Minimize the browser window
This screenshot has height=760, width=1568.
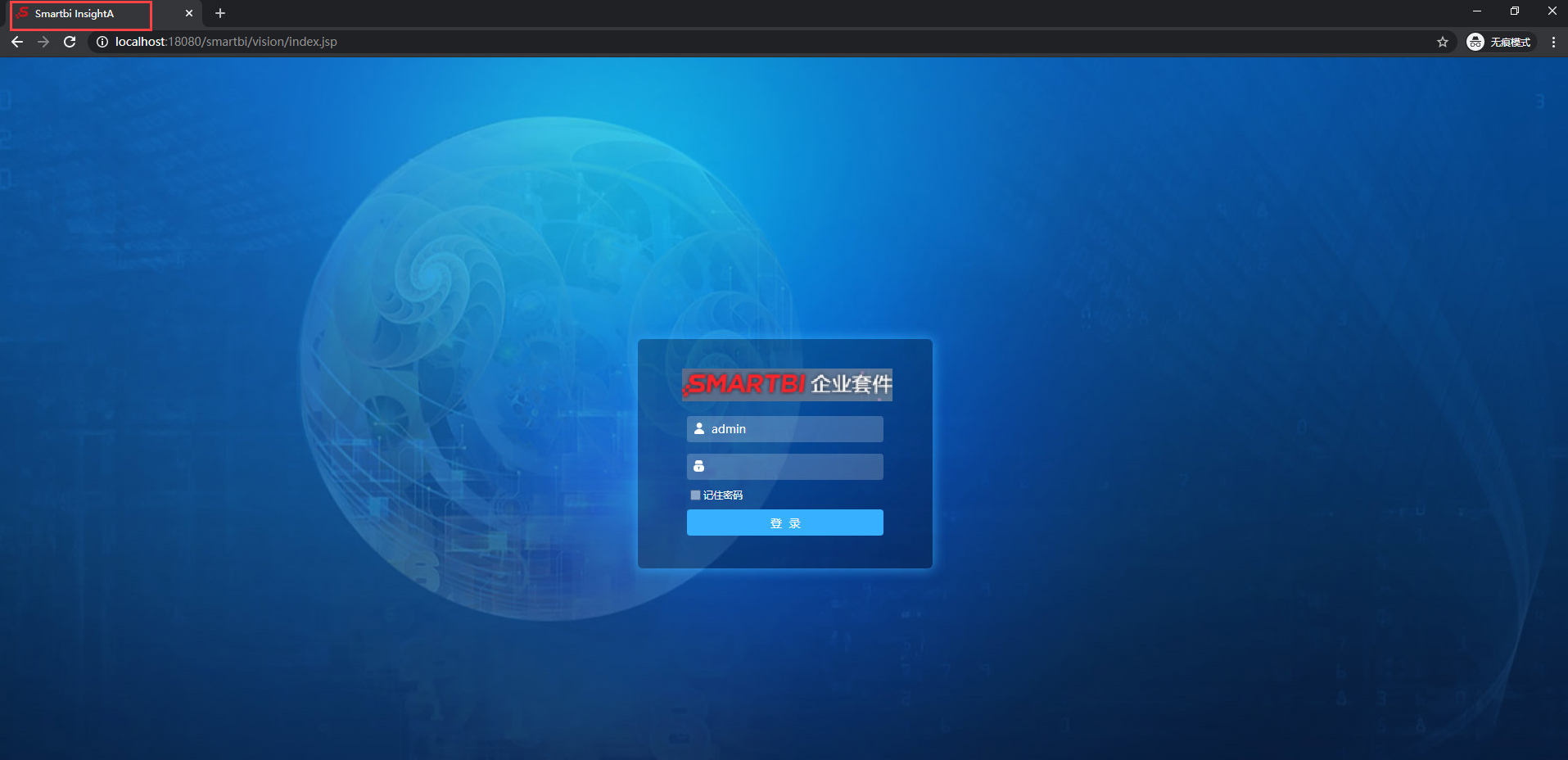pyautogui.click(x=1477, y=11)
